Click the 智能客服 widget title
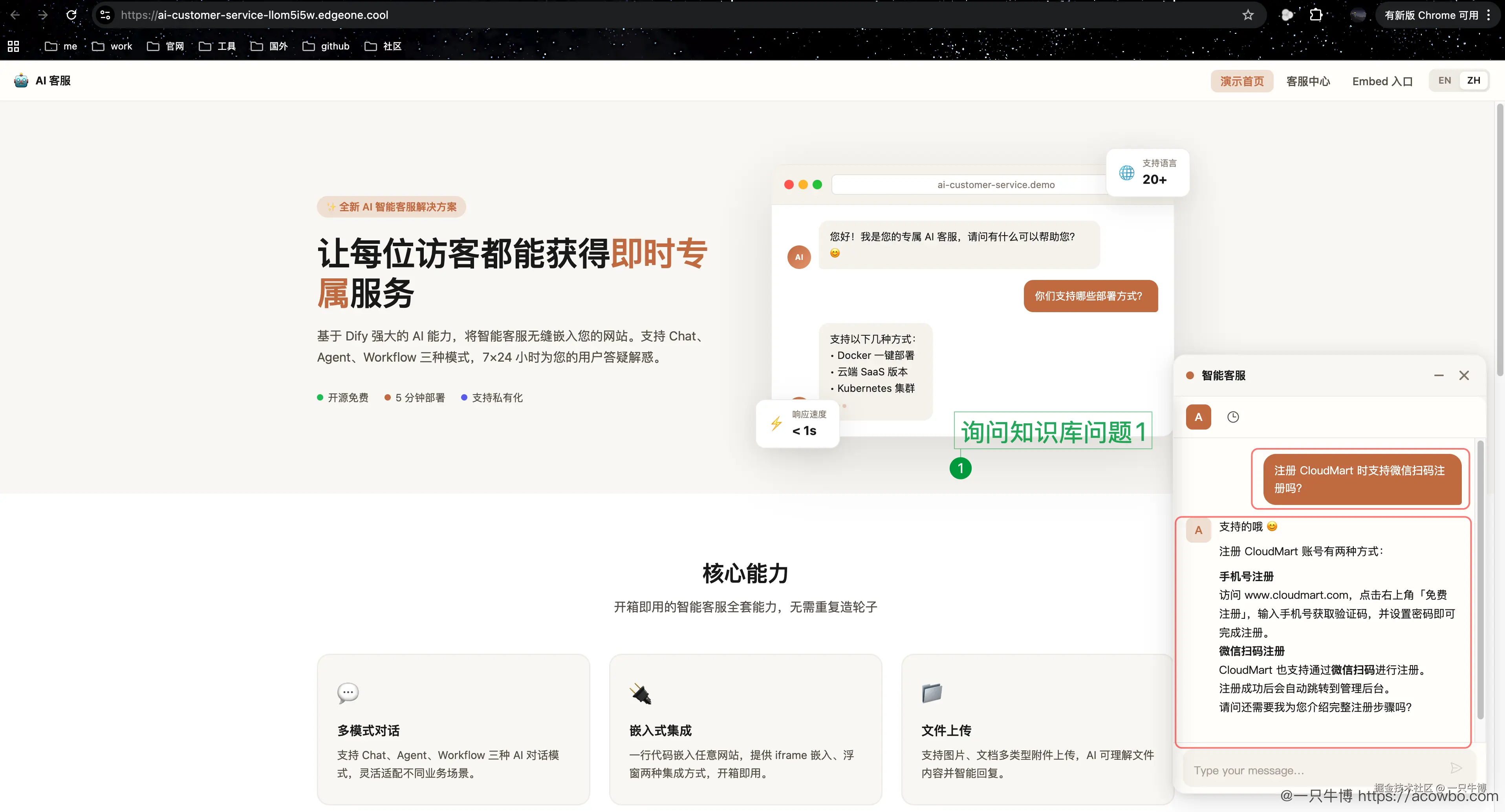Viewport: 1505px width, 812px height. point(1223,376)
